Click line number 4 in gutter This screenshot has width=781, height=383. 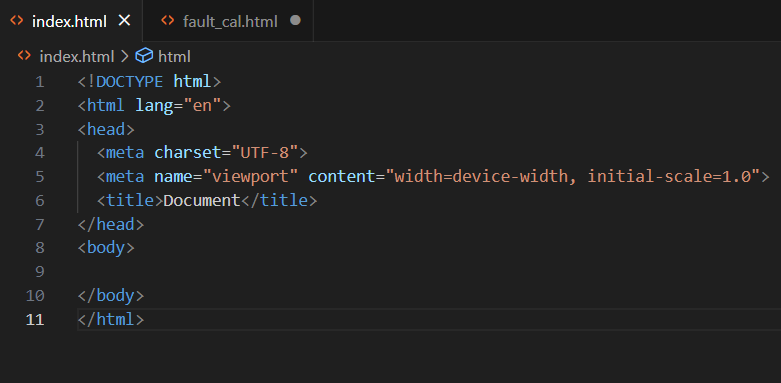(x=39, y=153)
